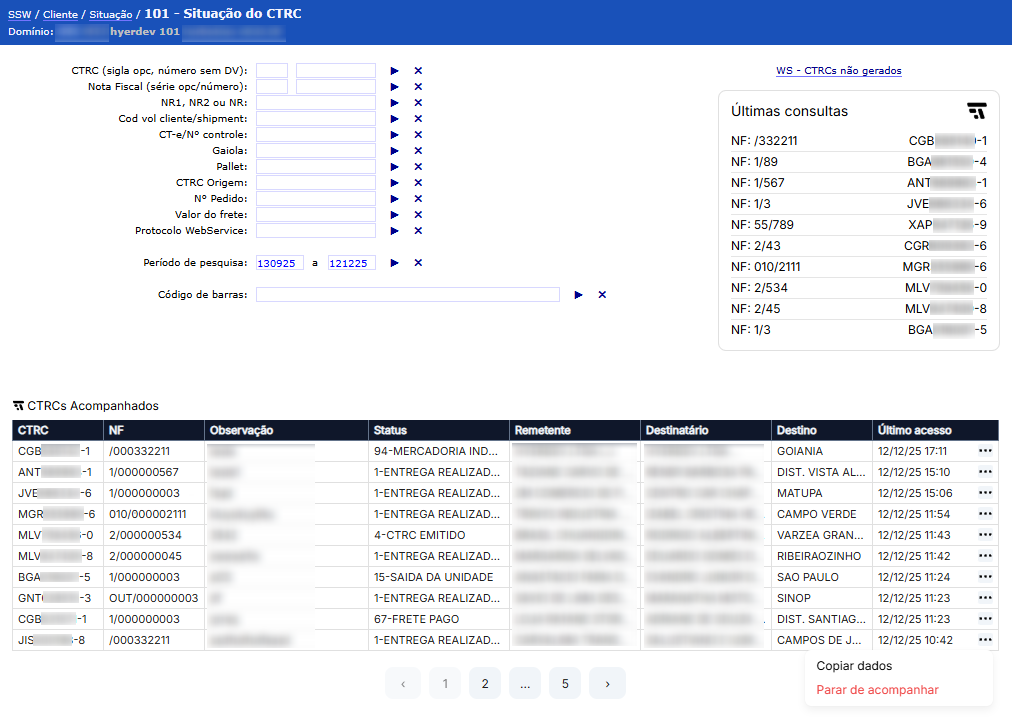This screenshot has height=726, width=1012.
Task: Open options menu for MATUPA row
Action: coord(985,493)
